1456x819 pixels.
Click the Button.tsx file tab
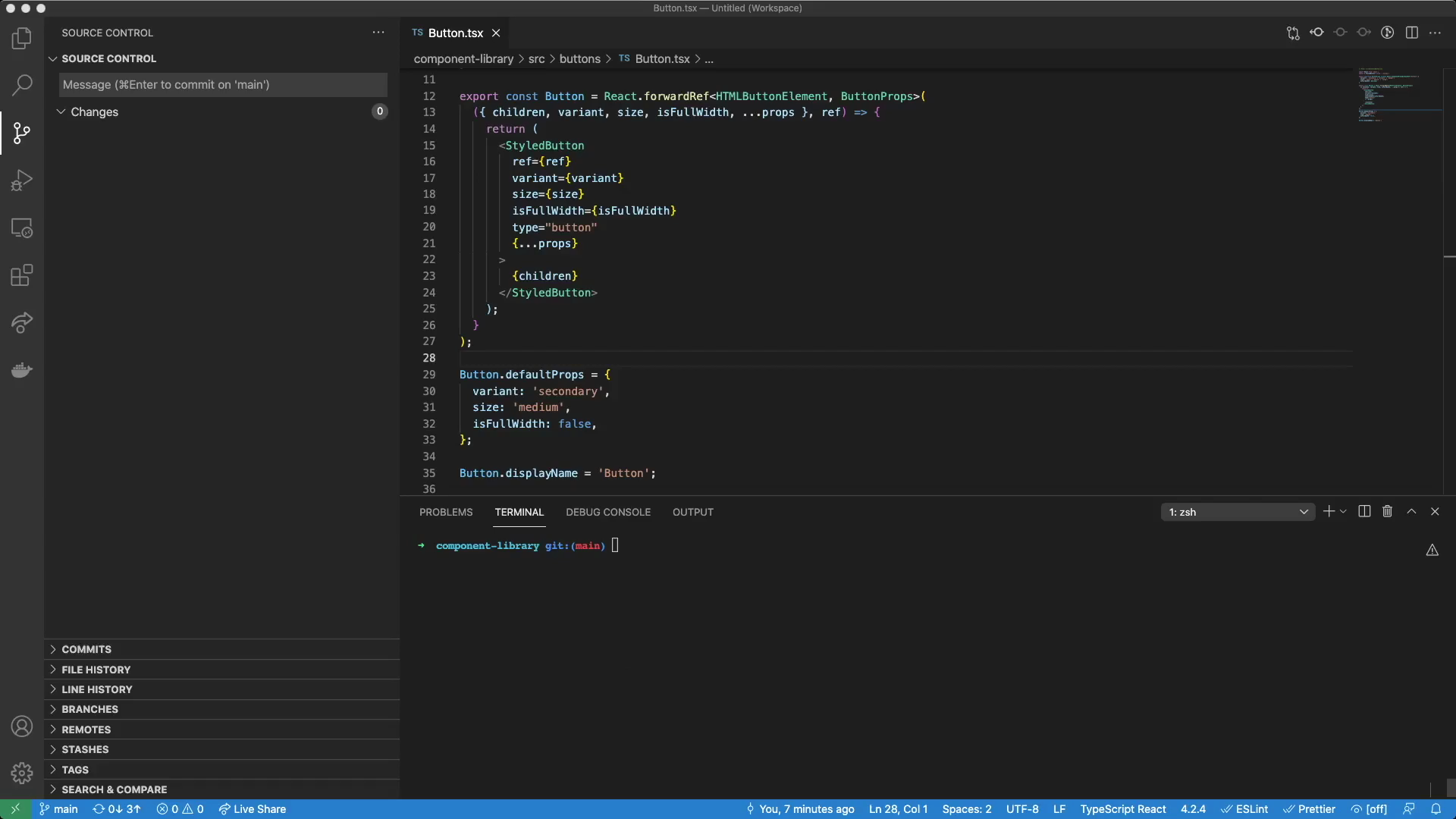tap(455, 33)
